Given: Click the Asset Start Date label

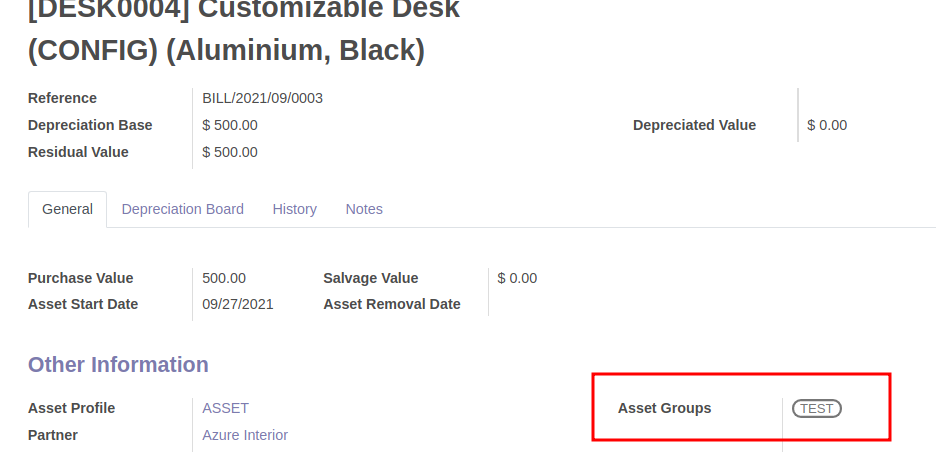Looking at the screenshot, I should point(83,305).
